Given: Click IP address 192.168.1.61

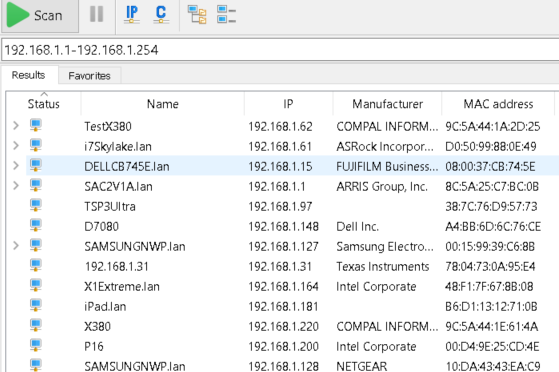Looking at the screenshot, I should pyautogui.click(x=280, y=147).
